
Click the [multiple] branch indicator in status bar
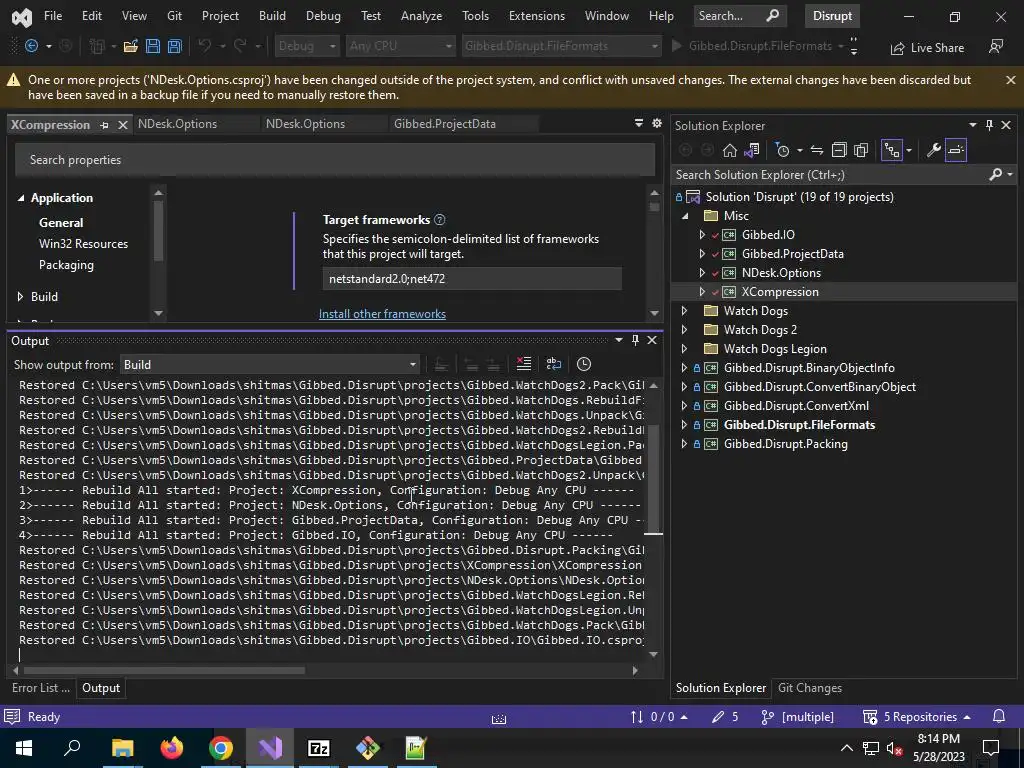pos(798,716)
